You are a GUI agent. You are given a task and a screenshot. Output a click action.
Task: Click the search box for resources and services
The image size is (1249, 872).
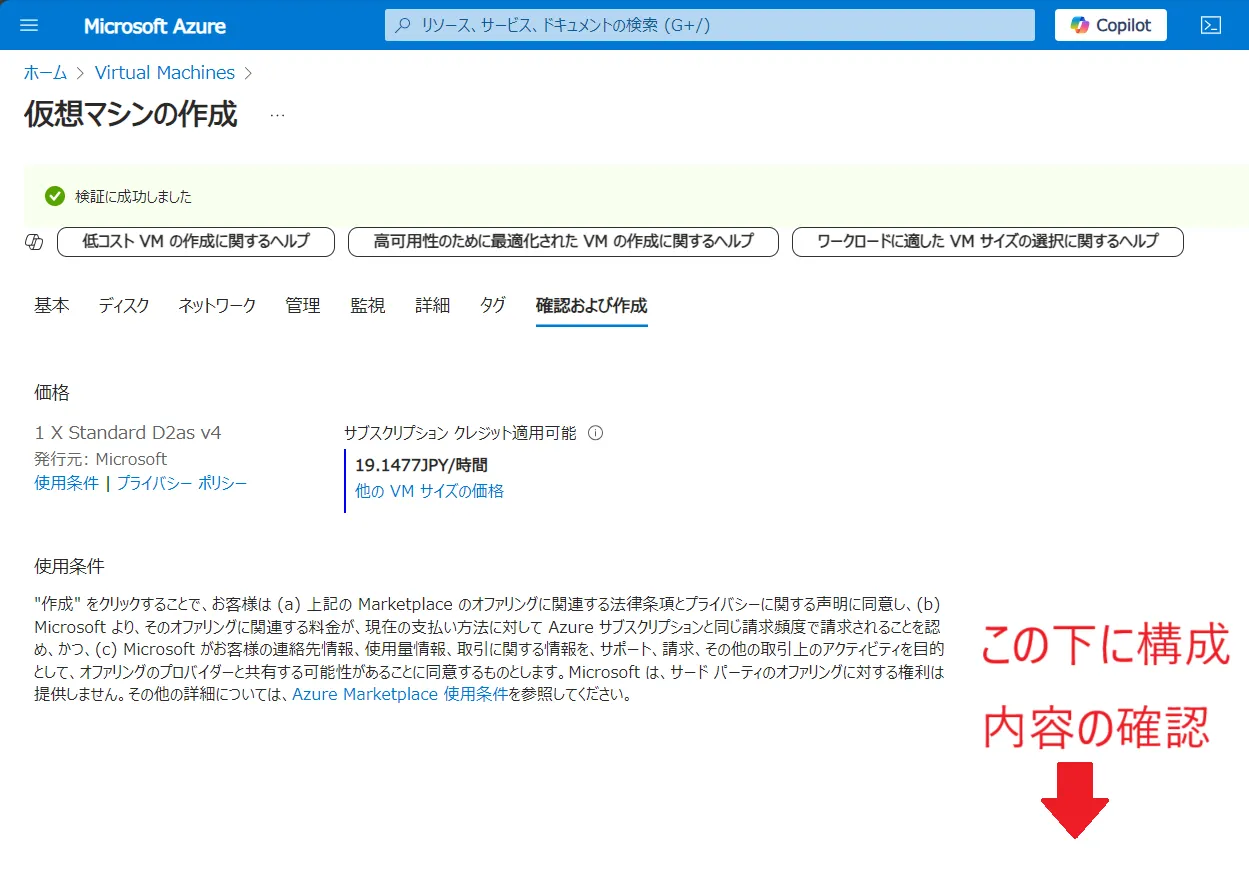pos(709,25)
